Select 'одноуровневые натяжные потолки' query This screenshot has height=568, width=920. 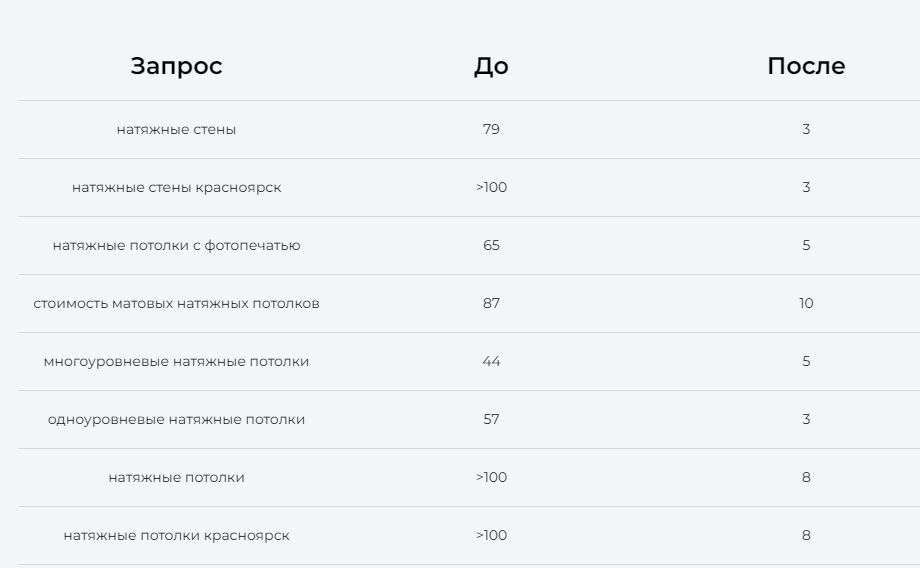pyautogui.click(x=176, y=419)
